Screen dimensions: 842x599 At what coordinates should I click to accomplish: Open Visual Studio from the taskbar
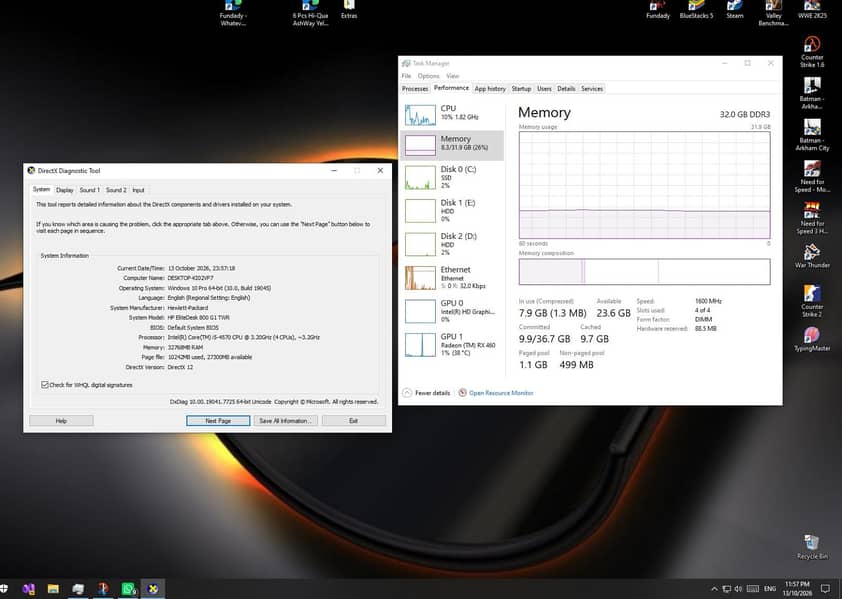28,589
